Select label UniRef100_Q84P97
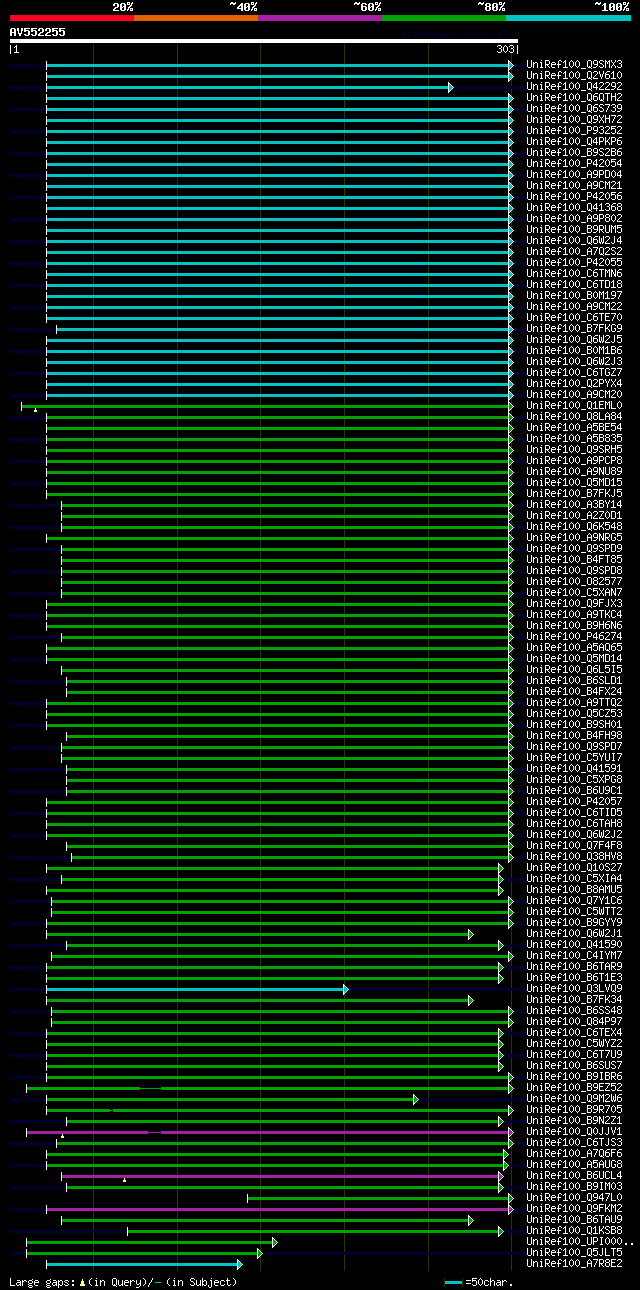The width and height of the screenshot is (640, 1290). coord(574,1022)
